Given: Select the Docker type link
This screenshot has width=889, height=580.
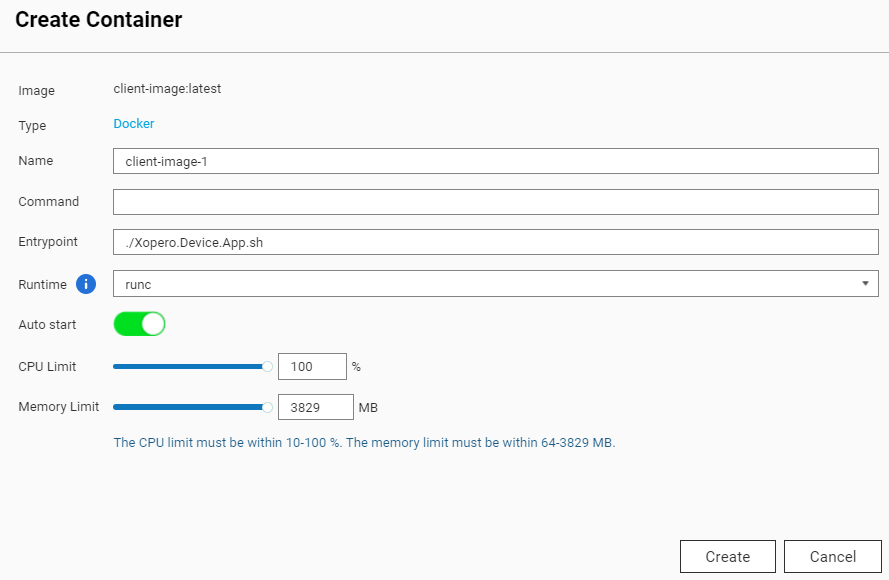Looking at the screenshot, I should [133, 123].
